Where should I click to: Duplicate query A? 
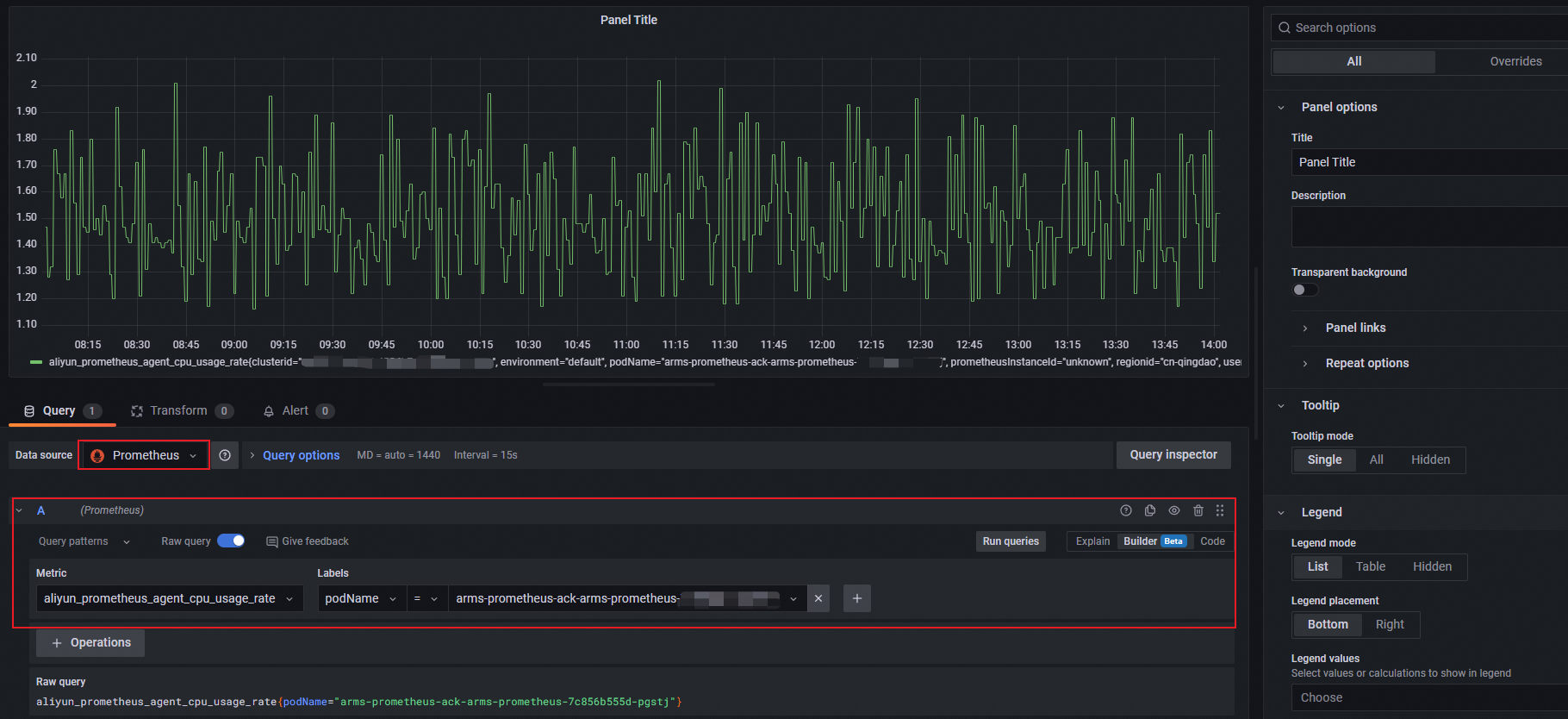point(1150,510)
